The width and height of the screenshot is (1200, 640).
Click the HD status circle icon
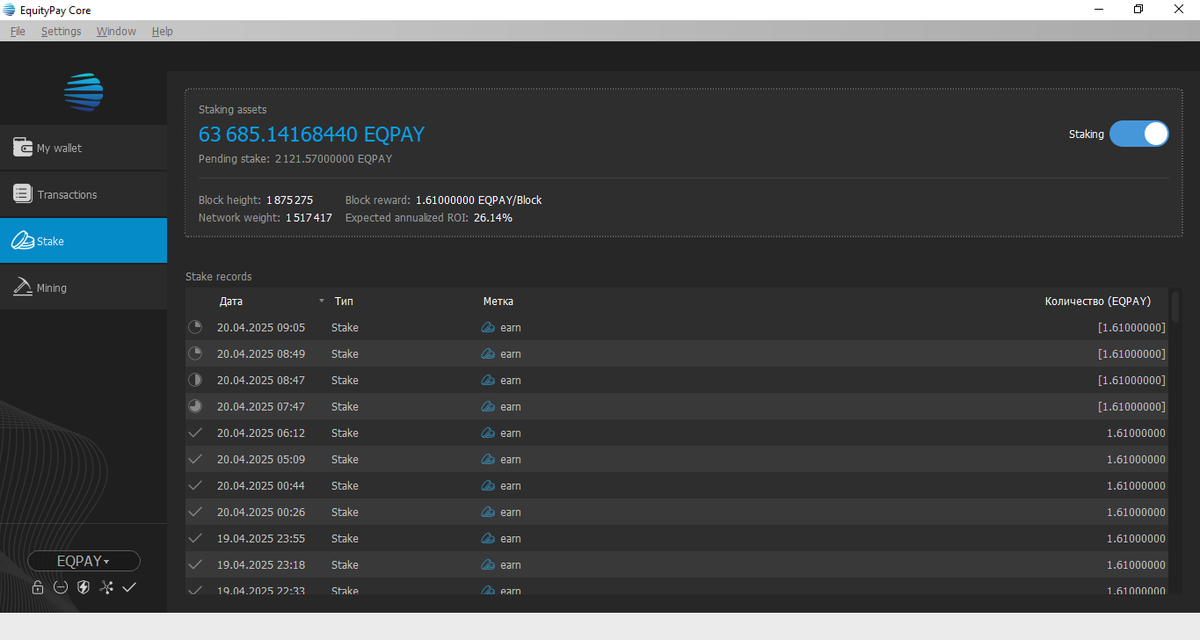pos(60,587)
